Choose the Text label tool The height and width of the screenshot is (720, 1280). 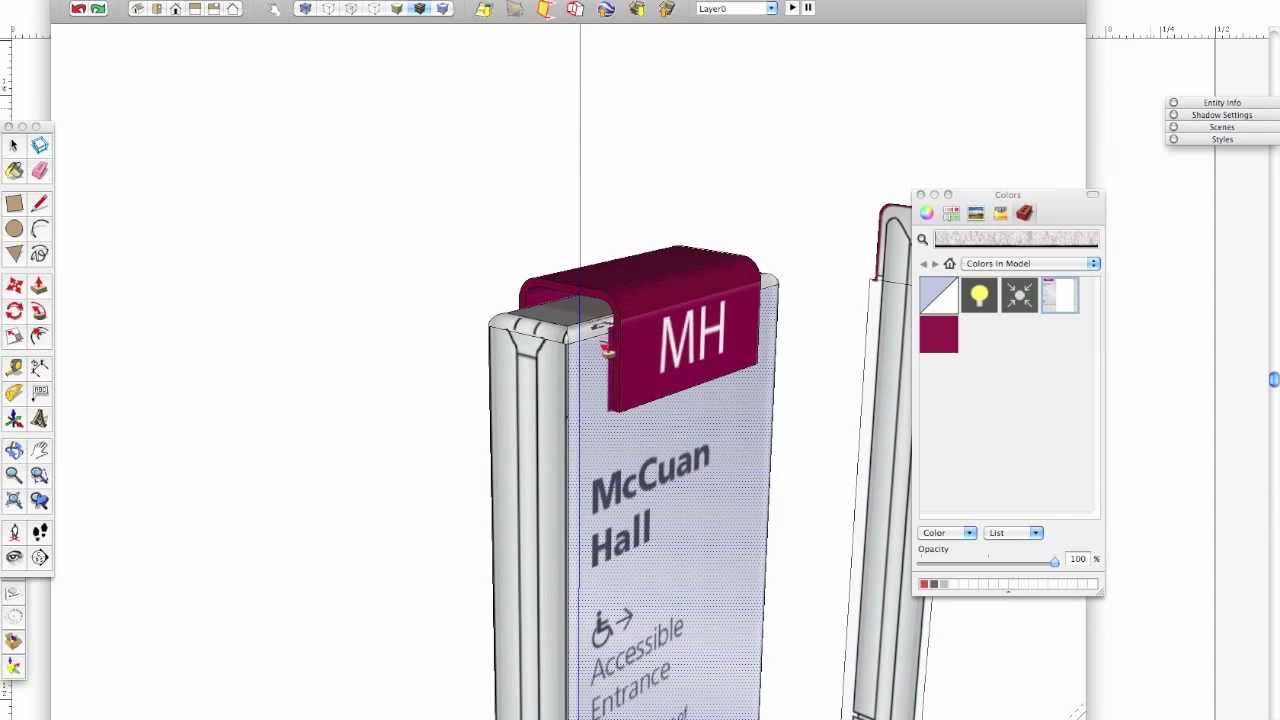[39, 393]
